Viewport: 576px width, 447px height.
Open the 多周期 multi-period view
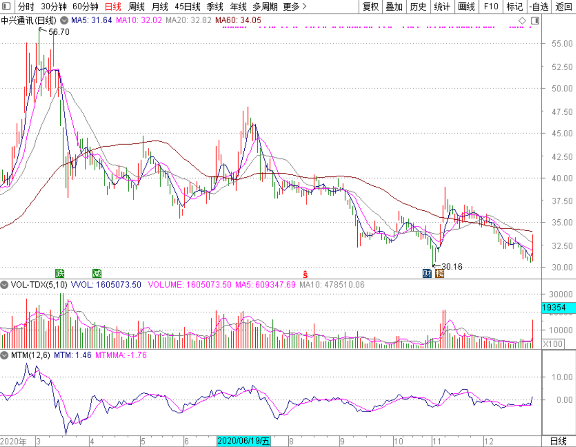click(265, 7)
